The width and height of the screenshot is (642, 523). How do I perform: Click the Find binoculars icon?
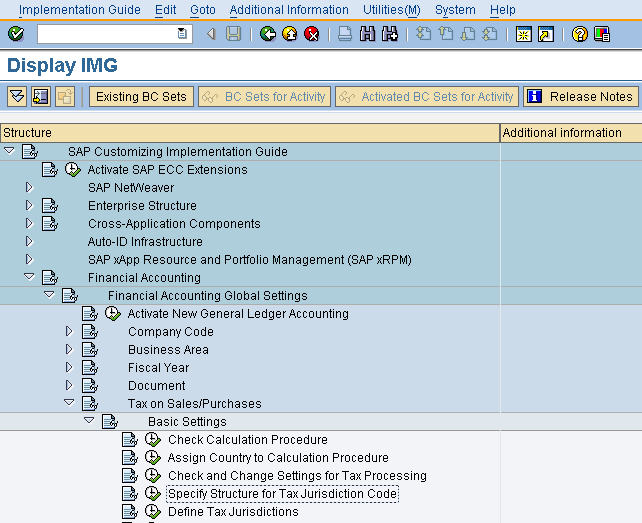(x=367, y=34)
